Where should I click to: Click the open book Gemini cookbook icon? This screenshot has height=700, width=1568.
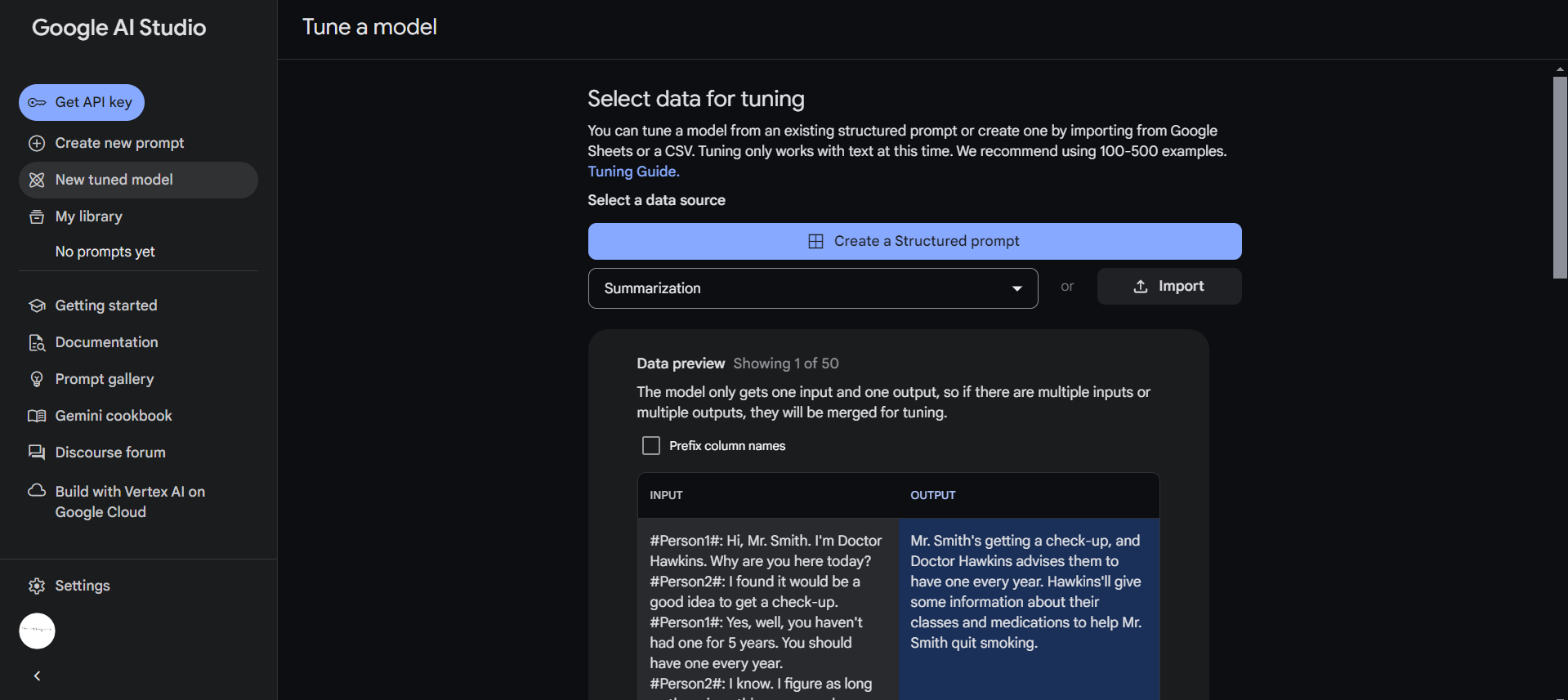tap(37, 416)
